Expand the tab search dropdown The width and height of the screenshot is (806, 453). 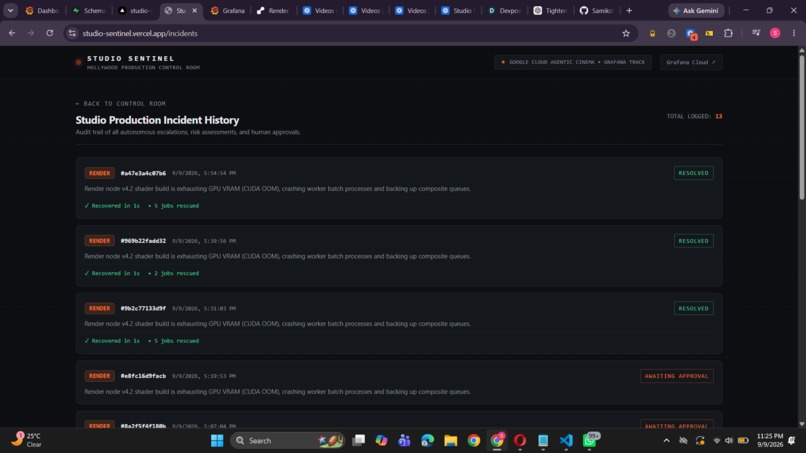coord(10,10)
